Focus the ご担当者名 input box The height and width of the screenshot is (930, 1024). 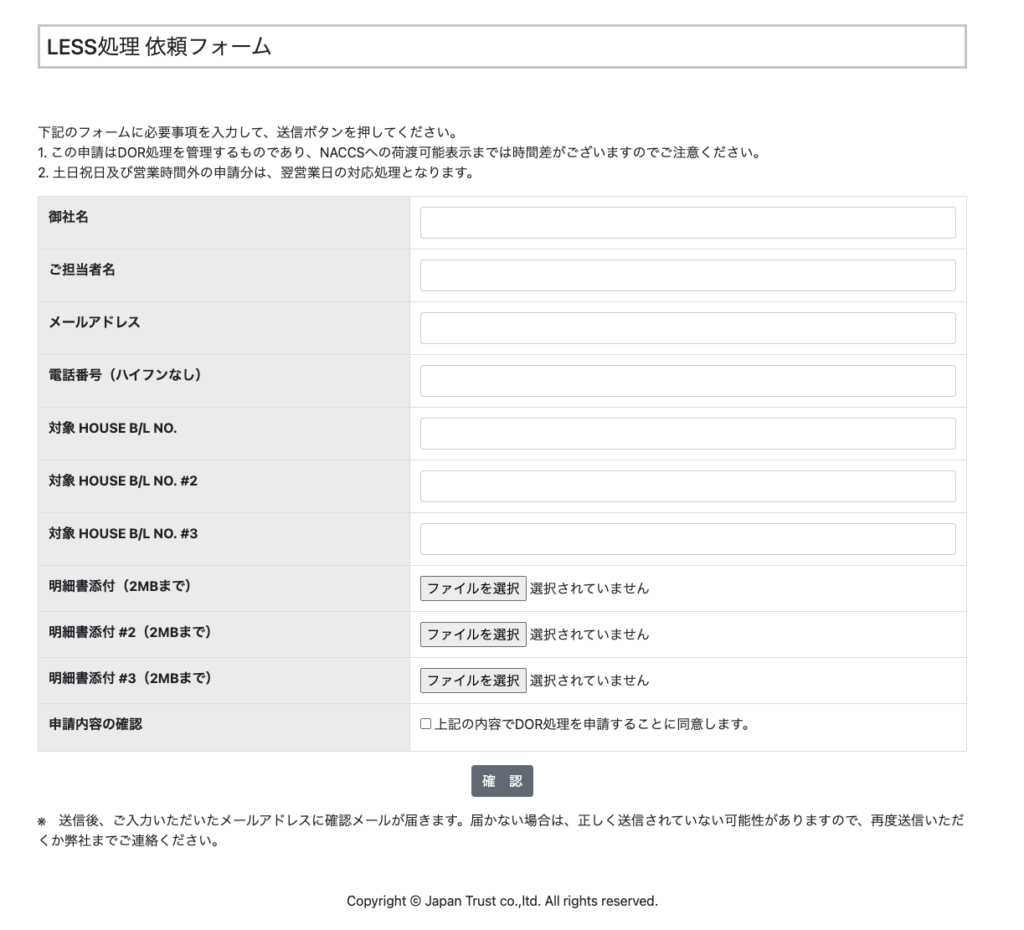click(x=687, y=275)
